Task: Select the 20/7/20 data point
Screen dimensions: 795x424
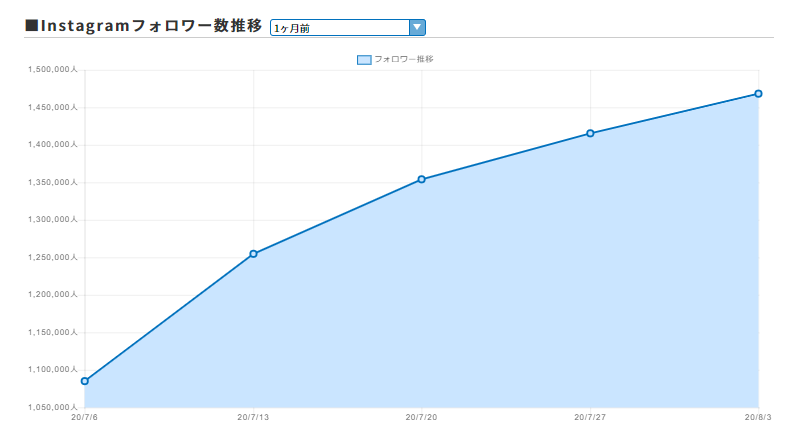Action: (x=421, y=179)
